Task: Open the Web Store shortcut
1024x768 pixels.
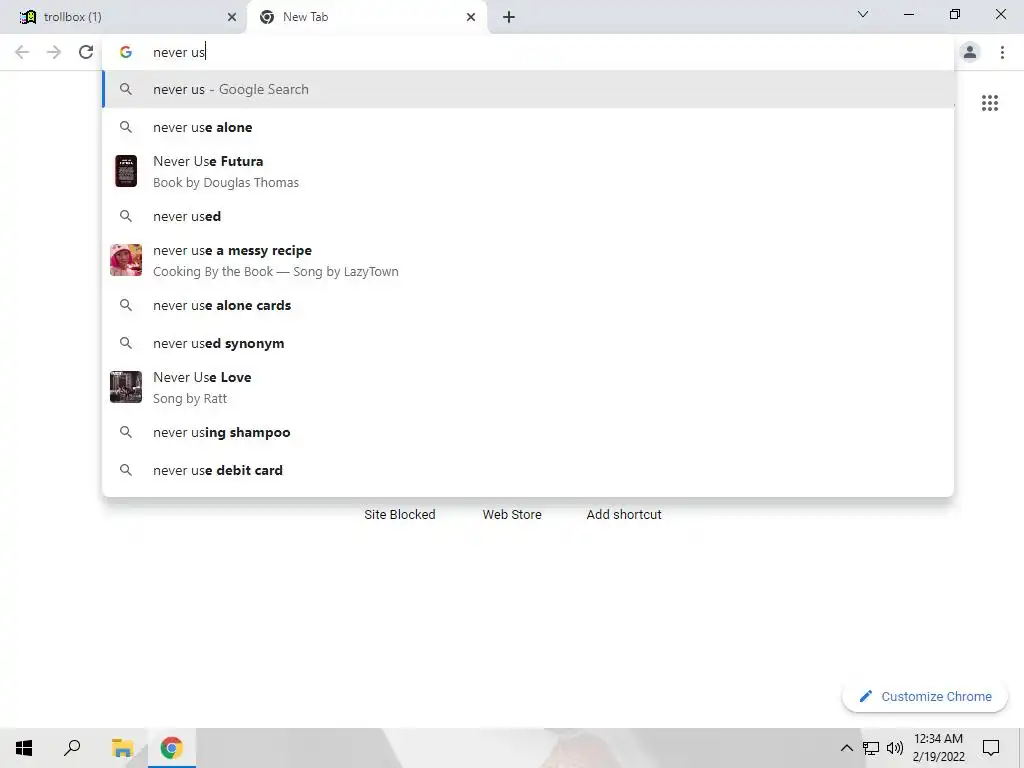Action: pos(512,515)
